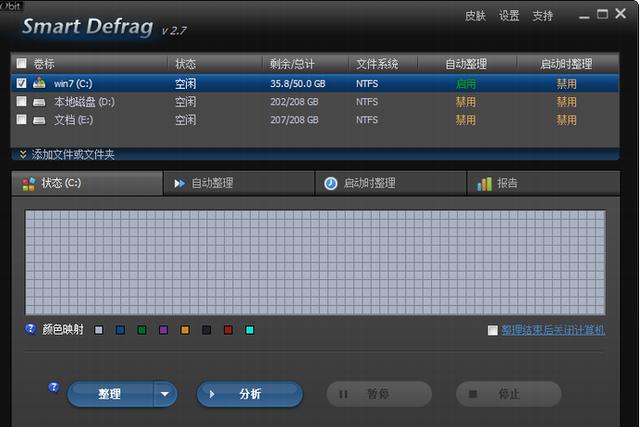Click the blue color legend swatch
Viewport: 640px width, 427px height.
coord(120,330)
